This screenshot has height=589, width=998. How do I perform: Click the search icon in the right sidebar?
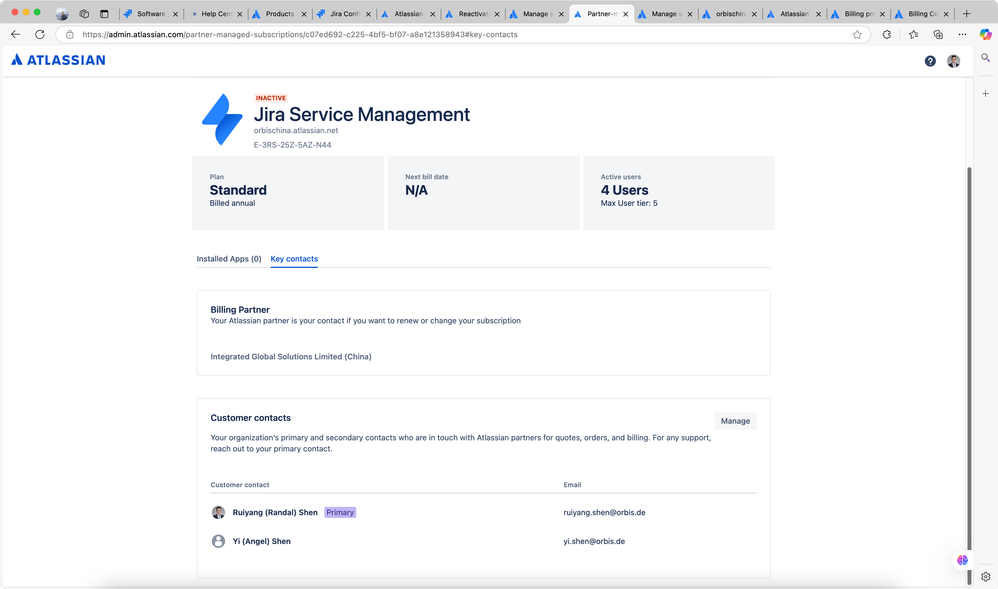point(985,57)
